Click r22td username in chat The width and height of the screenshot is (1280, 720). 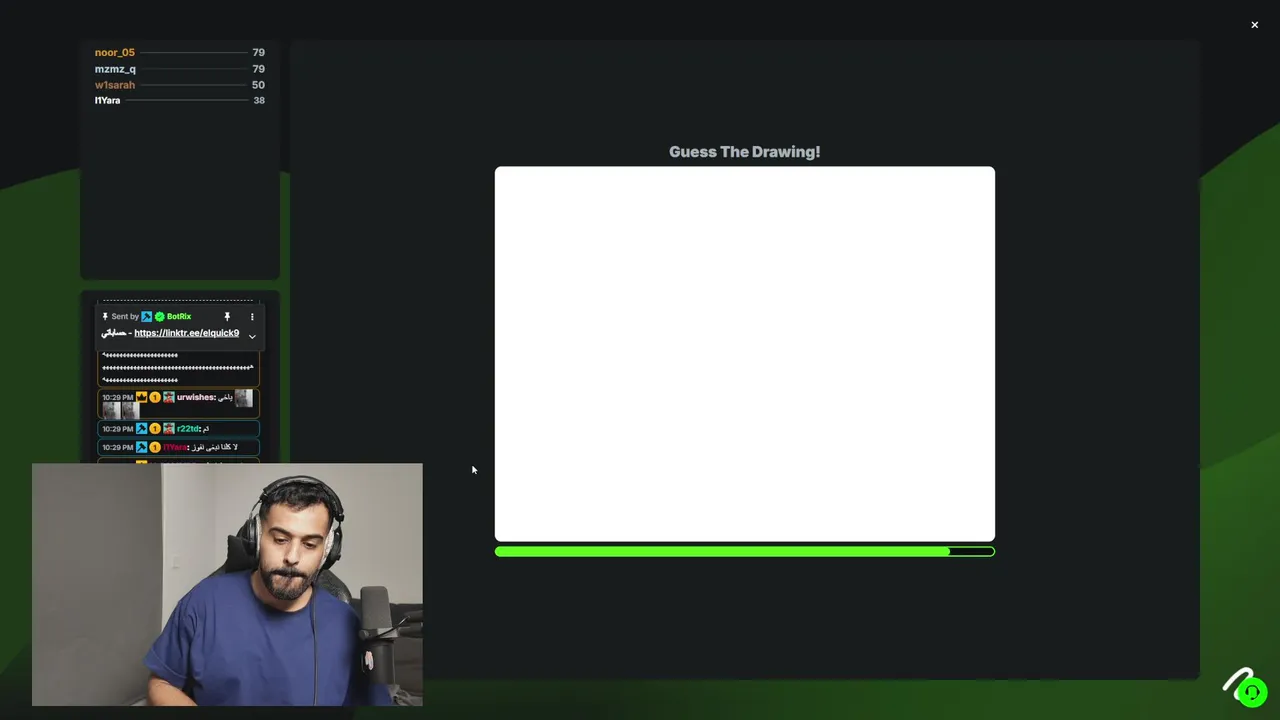coord(188,429)
